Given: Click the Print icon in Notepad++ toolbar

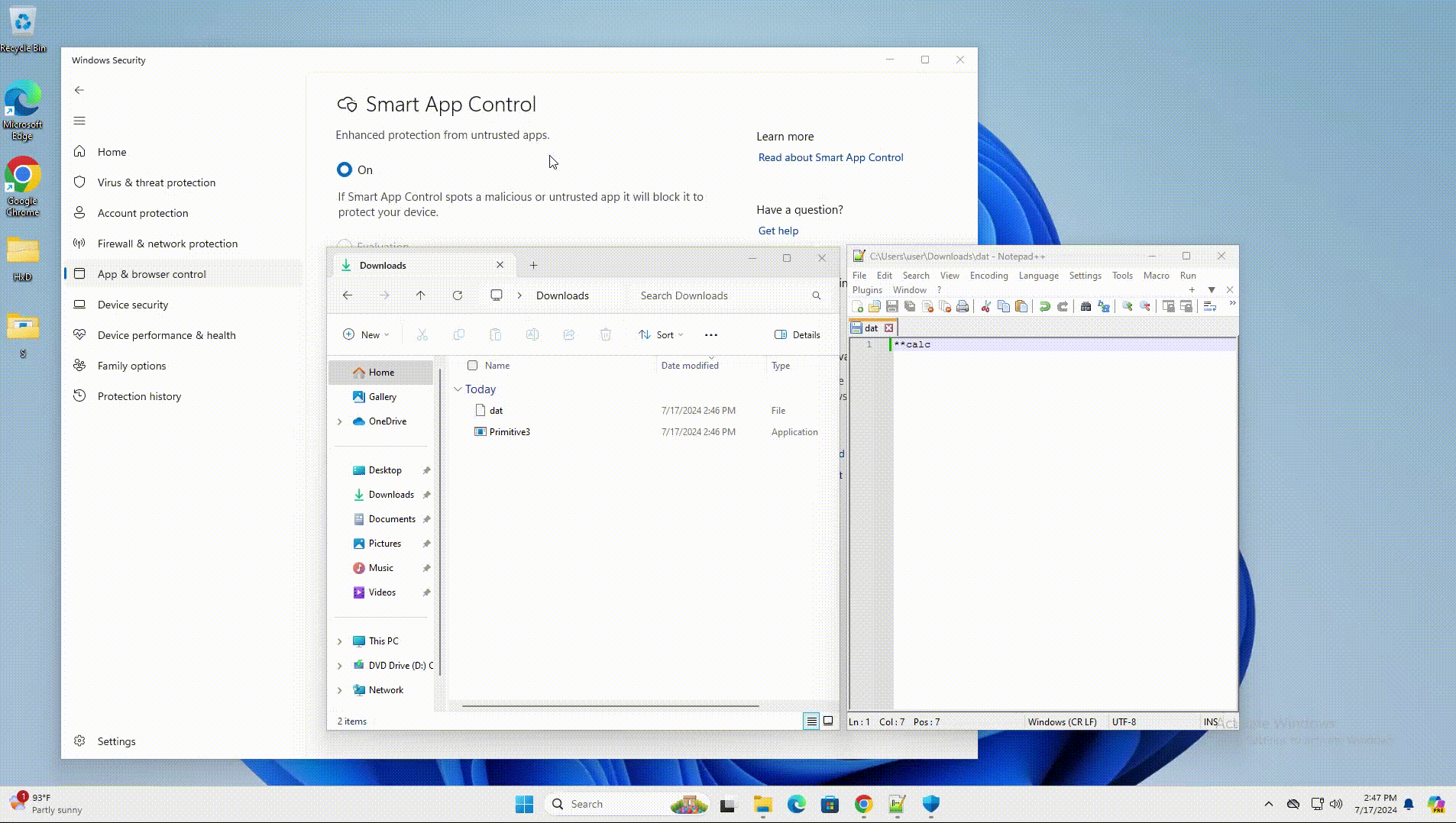Looking at the screenshot, I should tap(963, 307).
